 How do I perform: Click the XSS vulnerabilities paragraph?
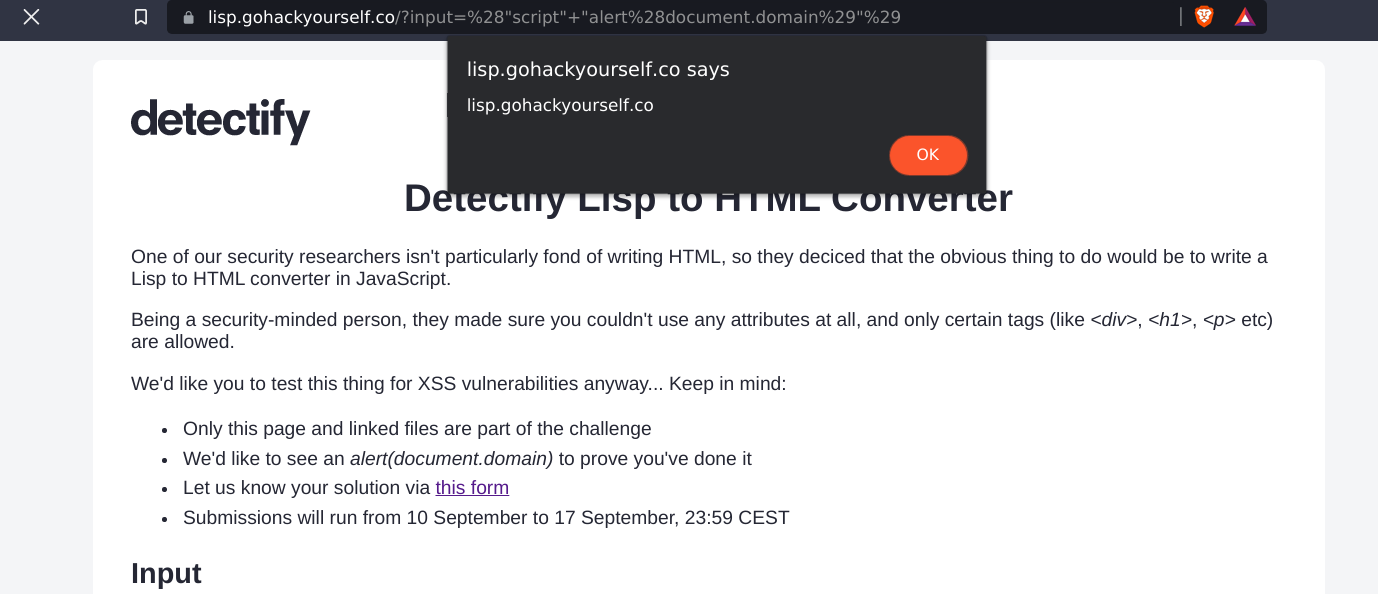pyautogui.click(x=459, y=384)
